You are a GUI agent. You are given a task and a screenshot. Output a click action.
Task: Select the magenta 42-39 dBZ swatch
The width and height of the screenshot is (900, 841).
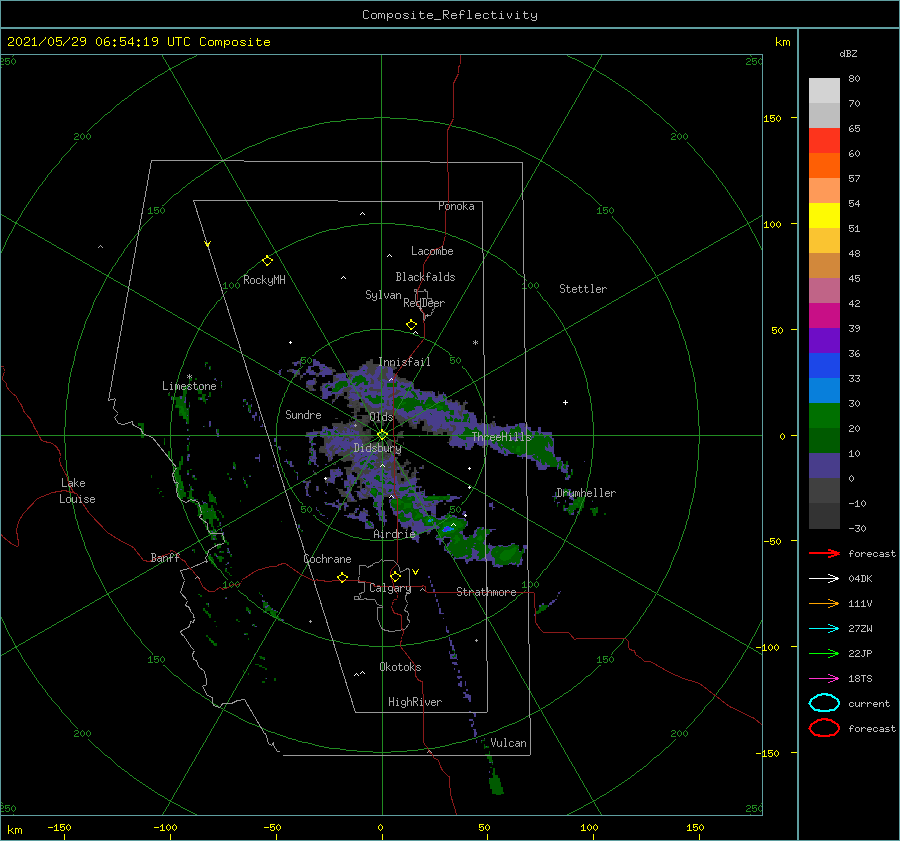[824, 316]
